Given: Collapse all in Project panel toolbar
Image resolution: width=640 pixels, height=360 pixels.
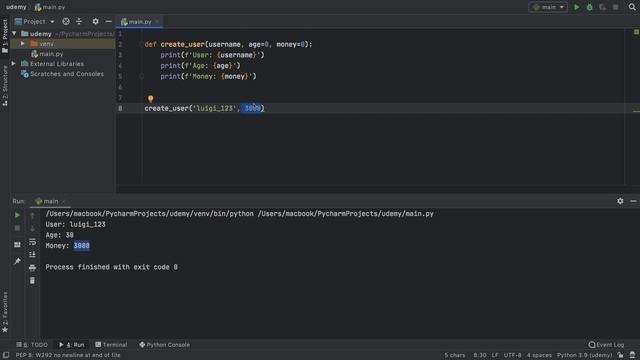Looking at the screenshot, I should [x=79, y=21].
